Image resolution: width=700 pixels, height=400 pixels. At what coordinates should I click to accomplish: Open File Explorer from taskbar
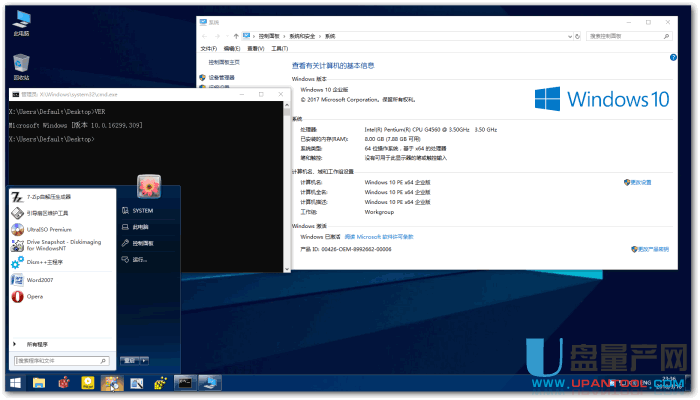(x=40, y=382)
